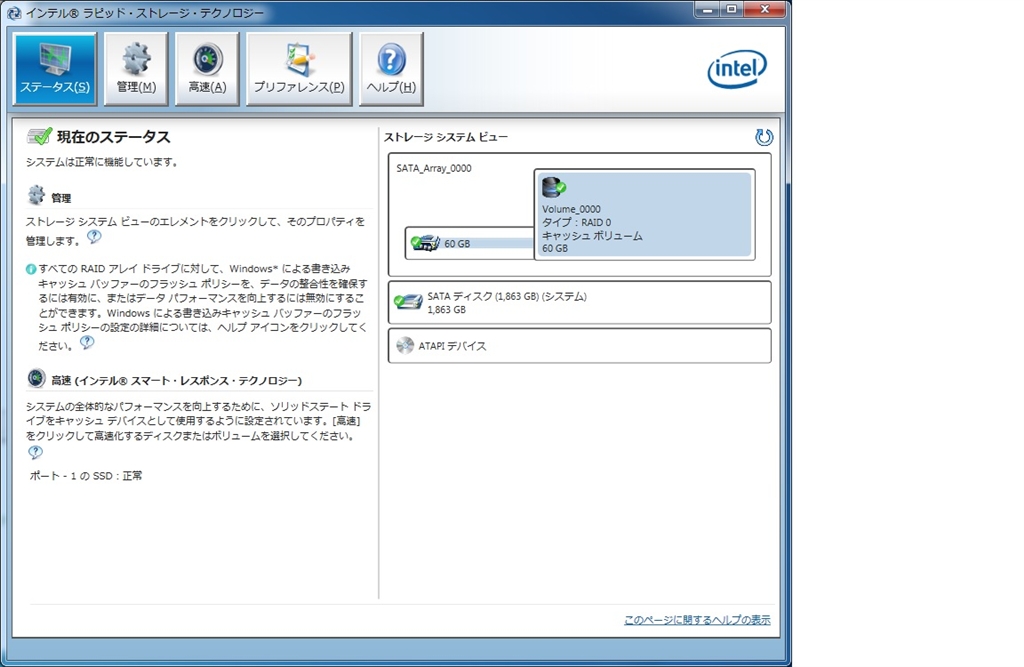Screen dimensions: 1024x667
Task: Click the gear icon beside 管理 heading
Action: pyautogui.click(x=37, y=195)
